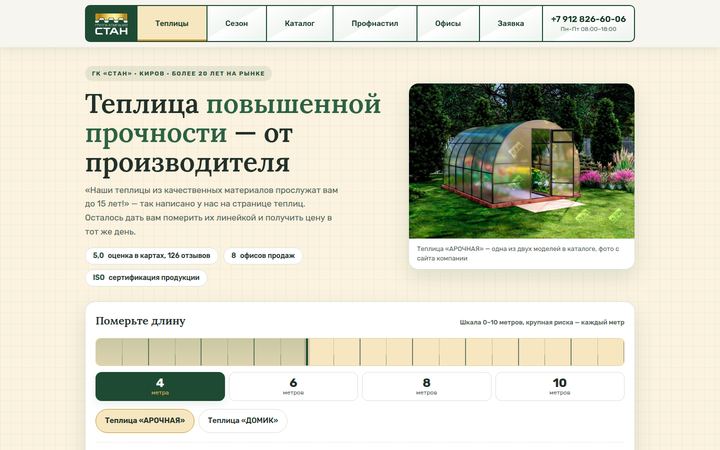Screen dimensions: 720x450
Task: Click the СТАН logo icon
Action: click(x=111, y=24)
